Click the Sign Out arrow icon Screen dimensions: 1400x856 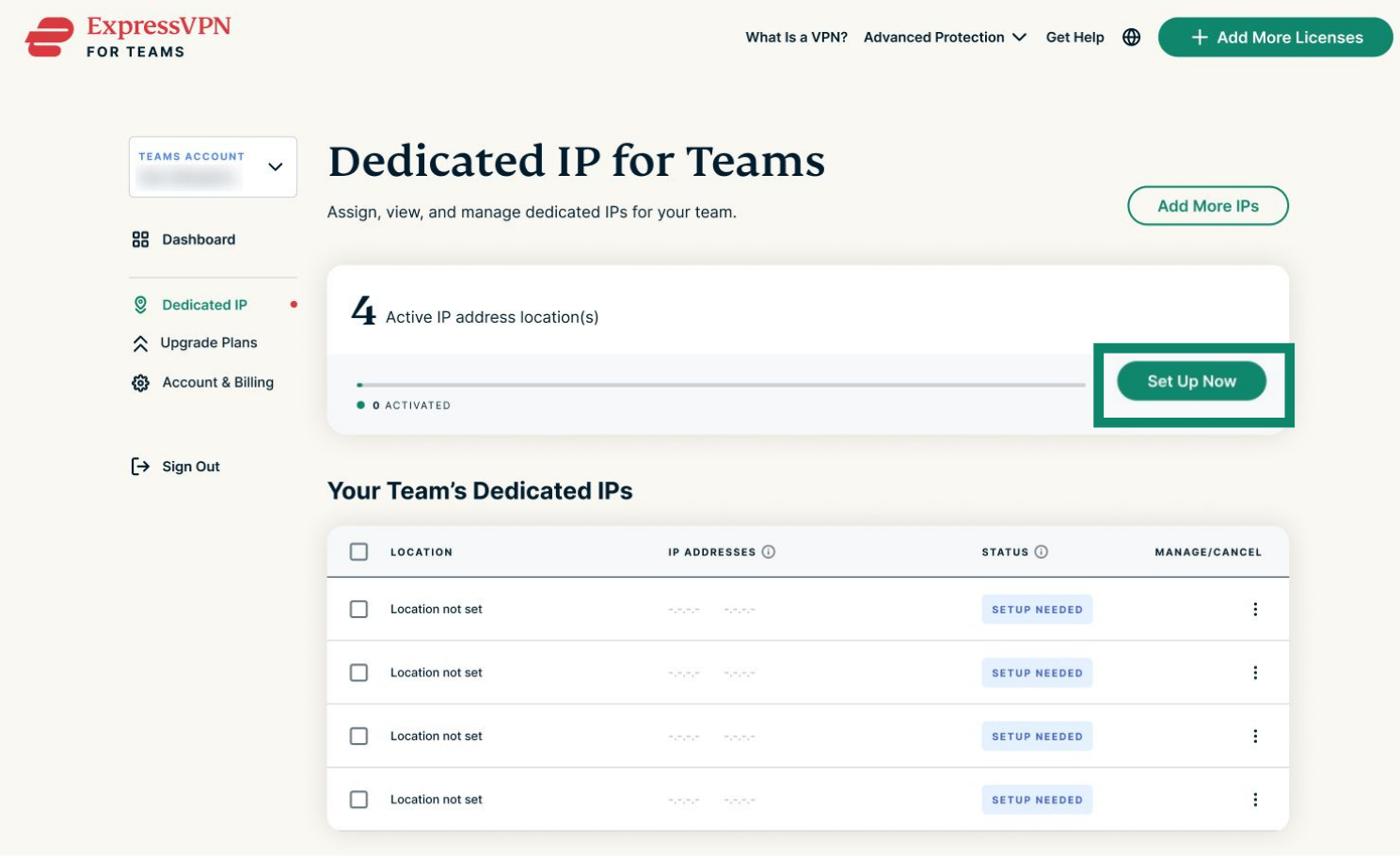[140, 467]
